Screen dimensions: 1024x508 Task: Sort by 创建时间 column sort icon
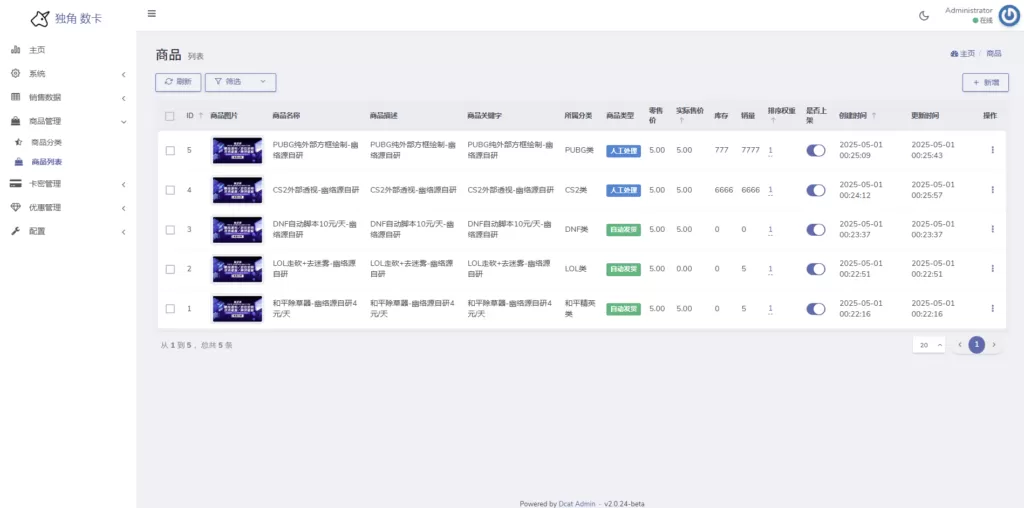click(x=874, y=116)
